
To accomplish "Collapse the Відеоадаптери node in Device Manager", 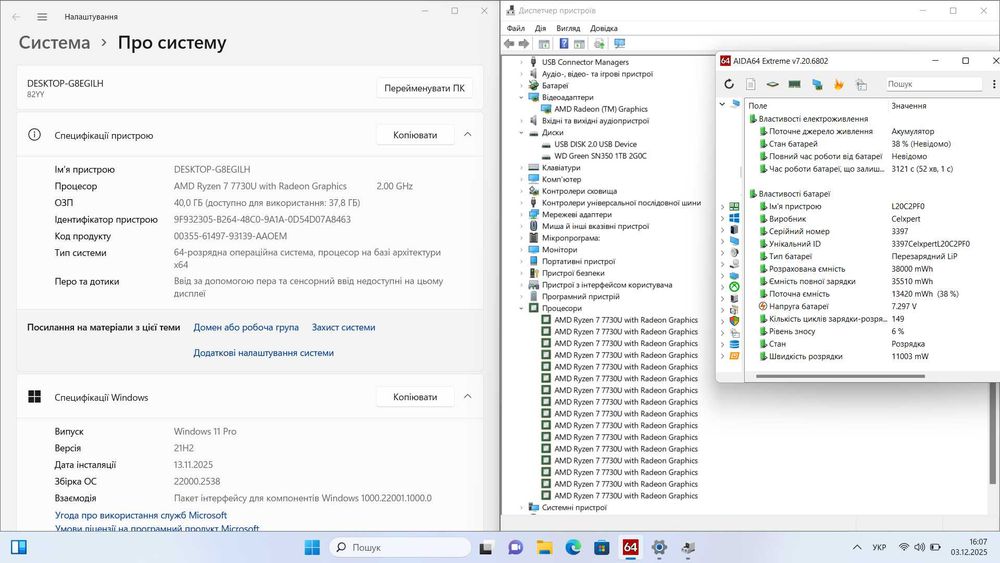I will (522, 98).
